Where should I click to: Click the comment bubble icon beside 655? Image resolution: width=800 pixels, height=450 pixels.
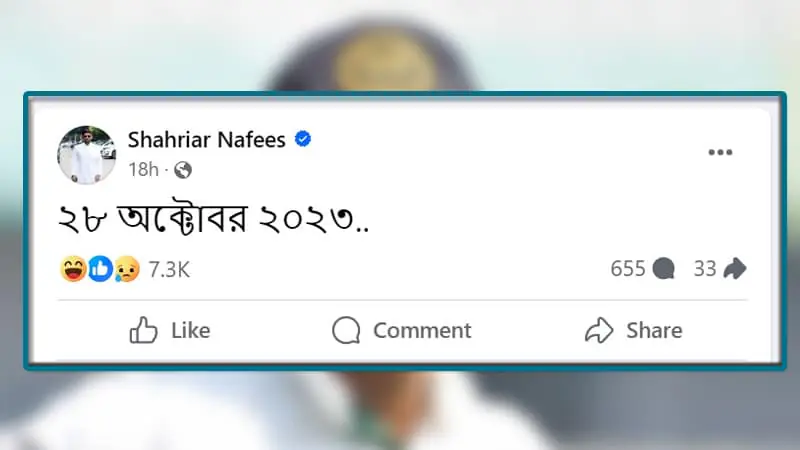(663, 269)
